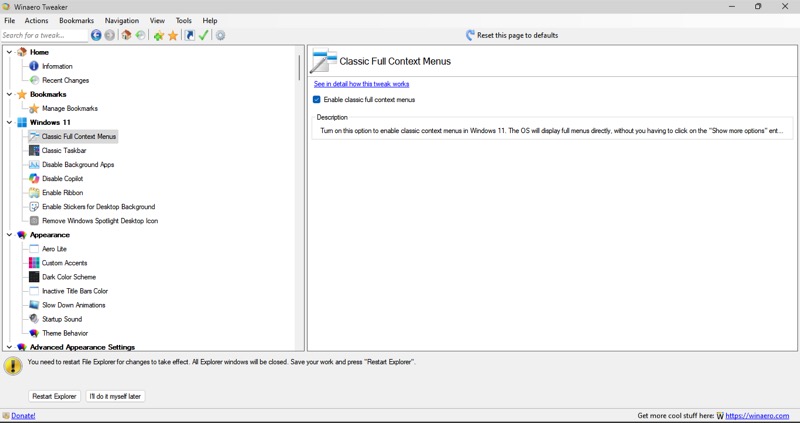Click the Startup Sound icon
The width and height of the screenshot is (800, 423).
coord(34,319)
